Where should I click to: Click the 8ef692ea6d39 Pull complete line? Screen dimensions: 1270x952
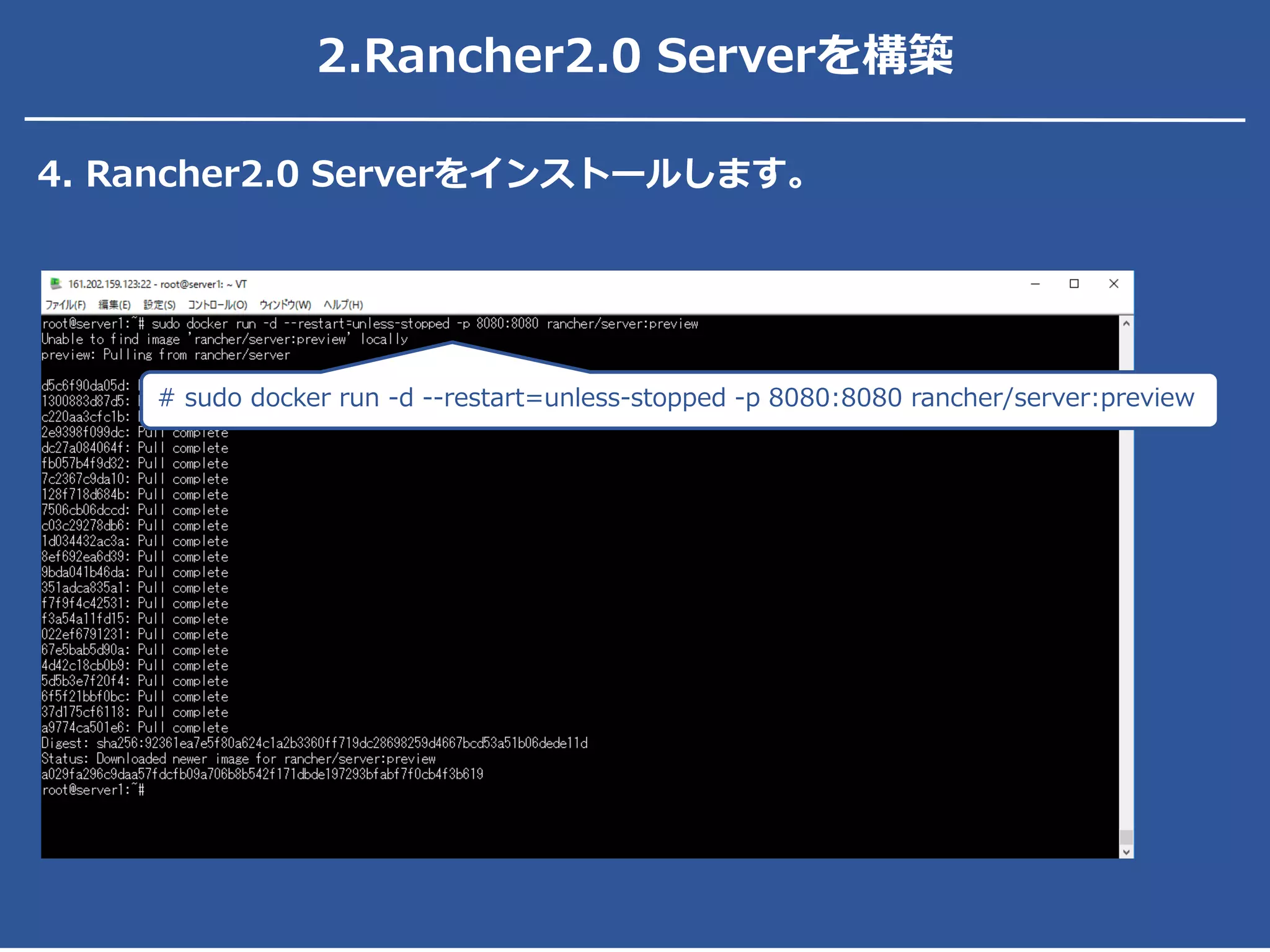point(135,557)
